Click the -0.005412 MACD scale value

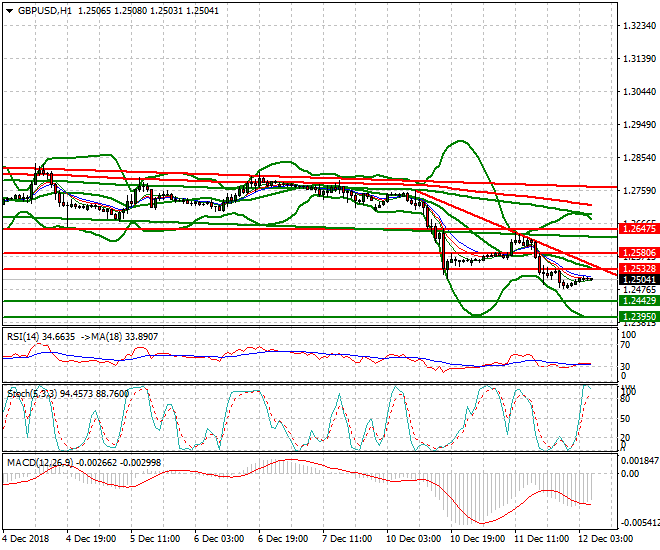637,522
